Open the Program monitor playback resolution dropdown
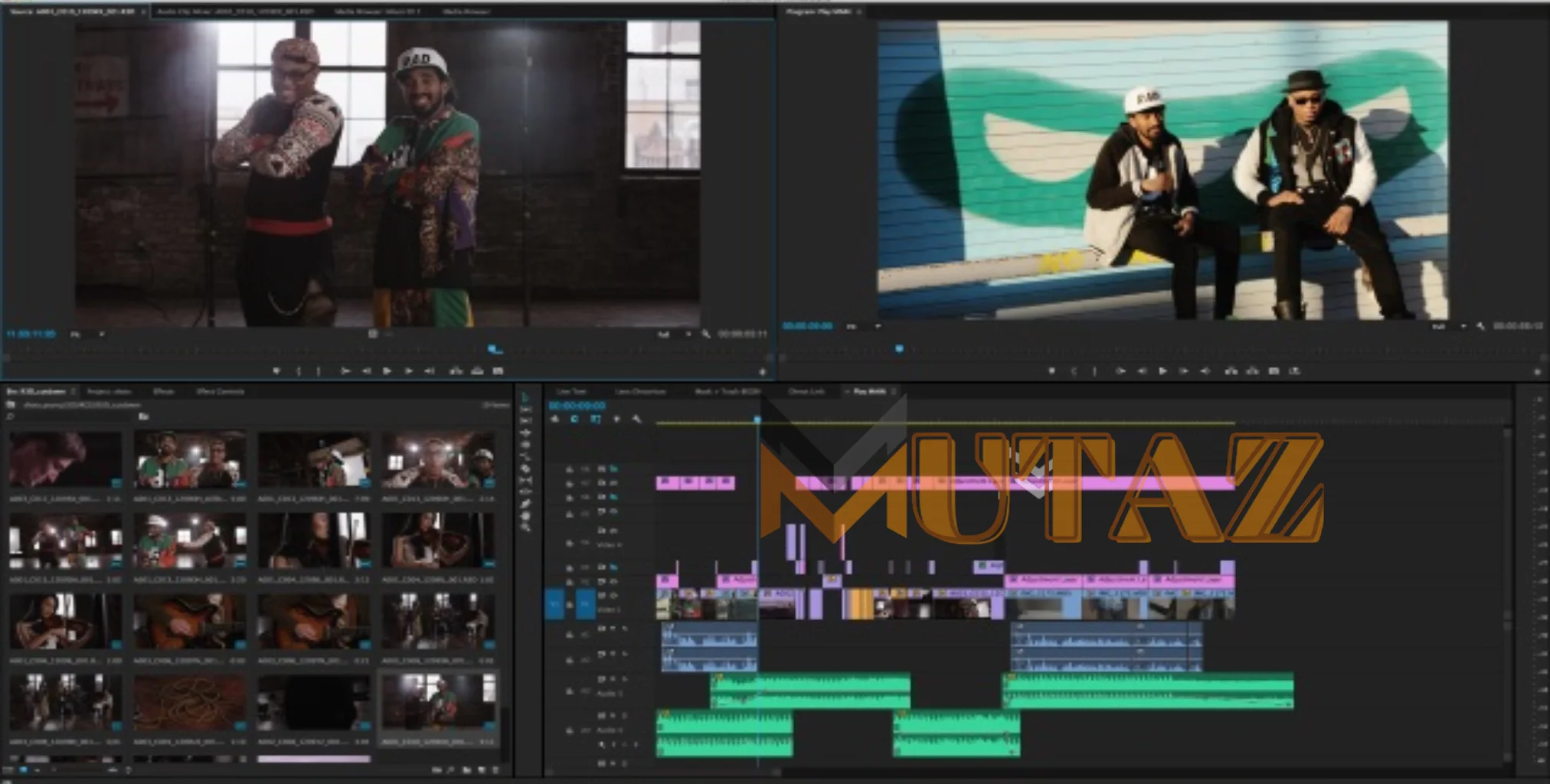The width and height of the screenshot is (1550, 784). click(1450, 326)
